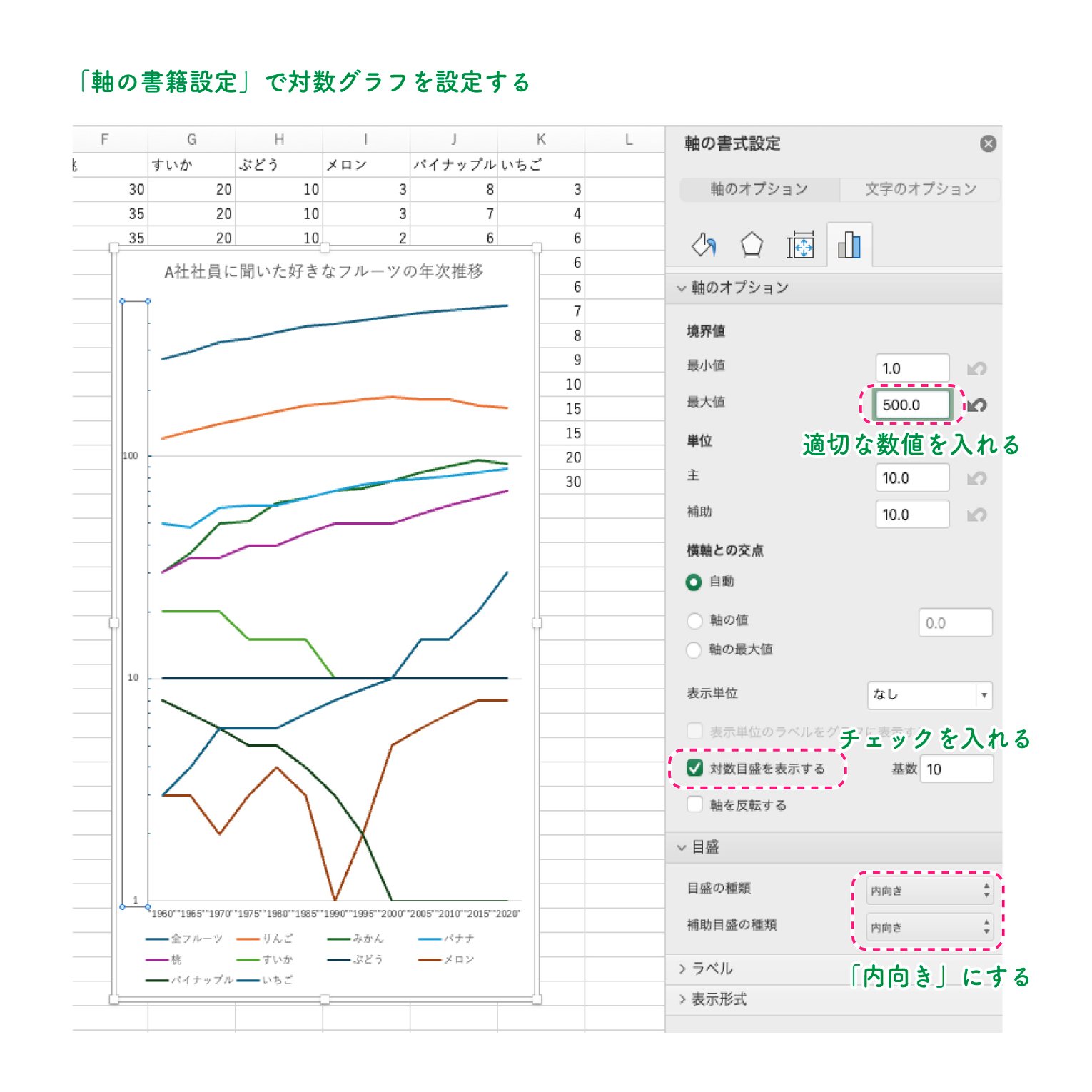Collapse the 目盛 section
The image size is (1092, 1092).
click(834, 847)
